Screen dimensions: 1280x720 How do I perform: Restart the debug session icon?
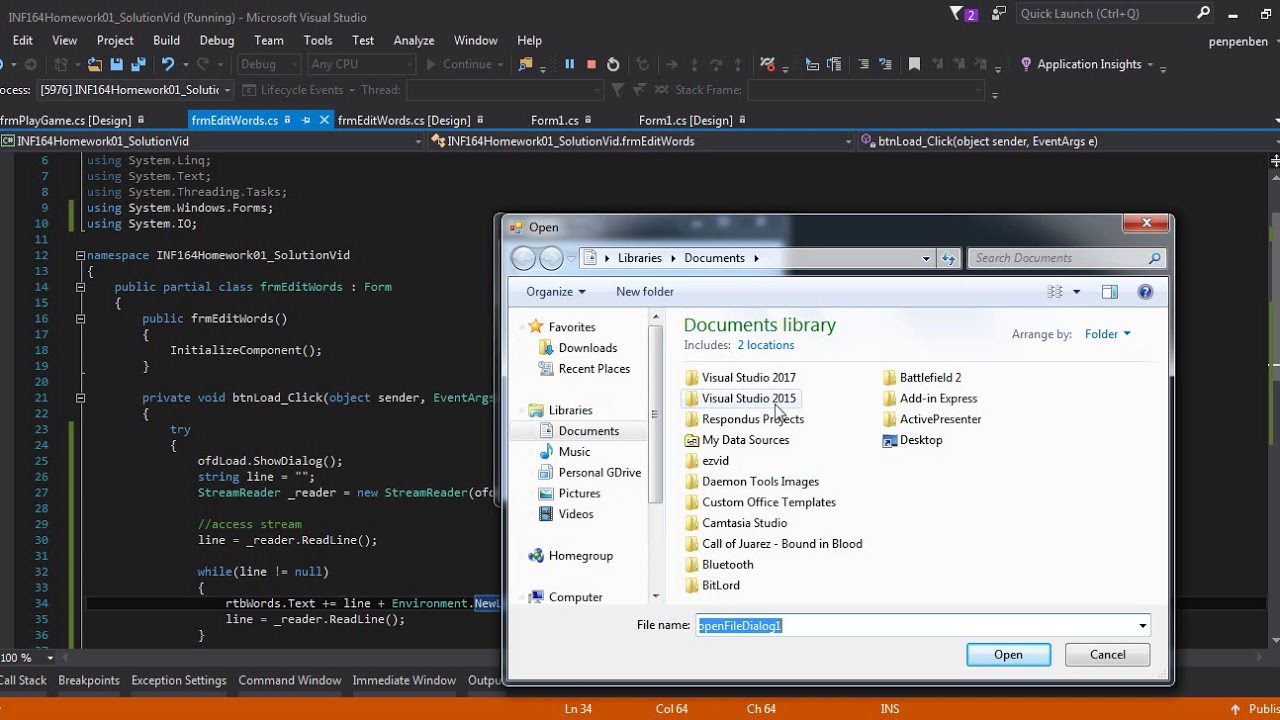click(613, 64)
